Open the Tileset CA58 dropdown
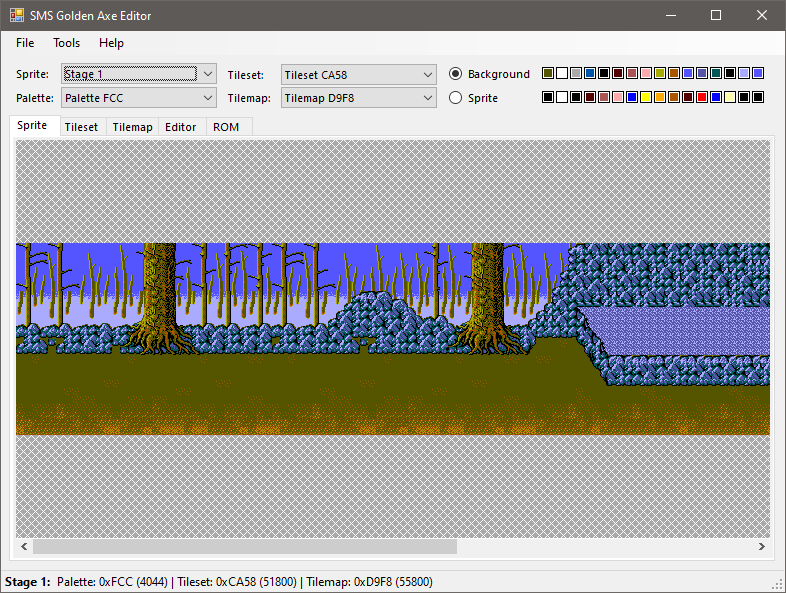Screen dimensions: 786x593 pyautogui.click(x=358, y=75)
